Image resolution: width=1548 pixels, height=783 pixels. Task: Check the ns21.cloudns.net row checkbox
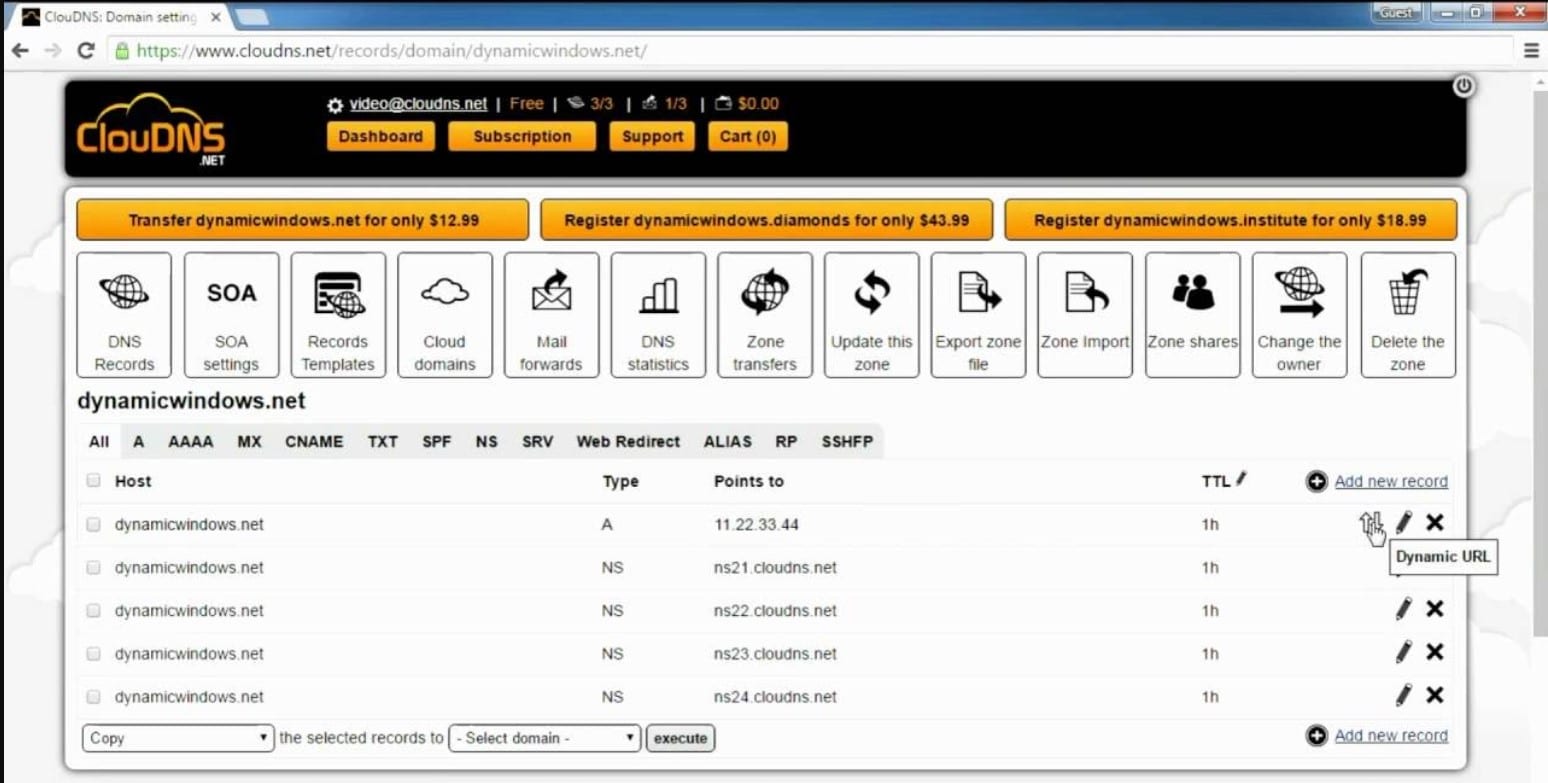coord(94,567)
